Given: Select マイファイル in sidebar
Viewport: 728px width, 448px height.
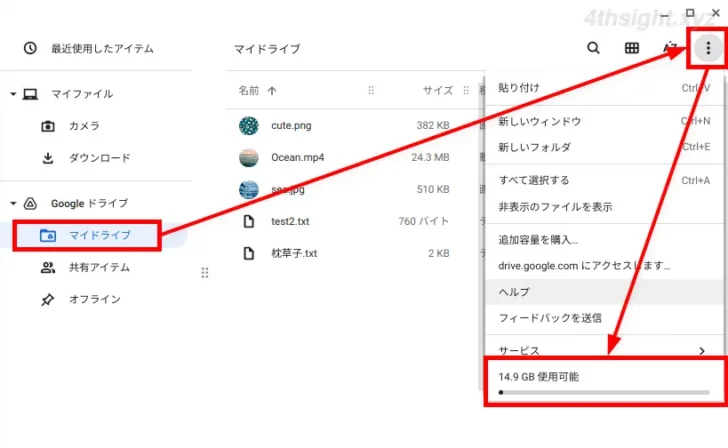Looking at the screenshot, I should coord(82,94).
